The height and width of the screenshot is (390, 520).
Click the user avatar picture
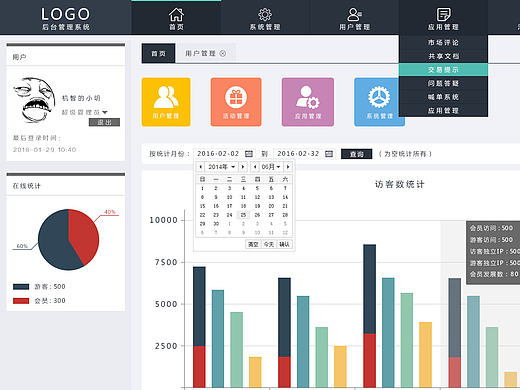point(34,99)
